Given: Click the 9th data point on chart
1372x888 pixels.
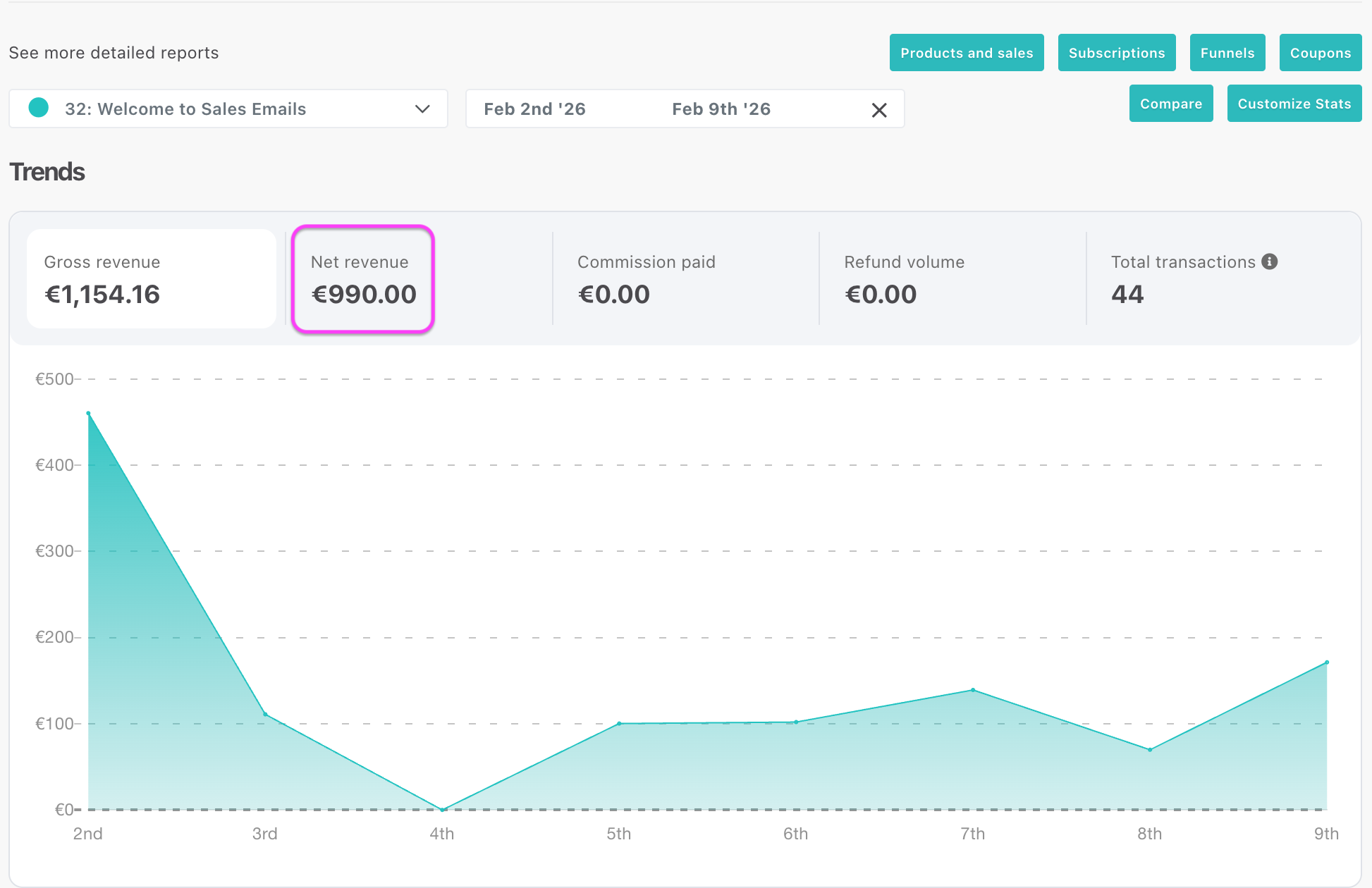Looking at the screenshot, I should tap(1327, 662).
